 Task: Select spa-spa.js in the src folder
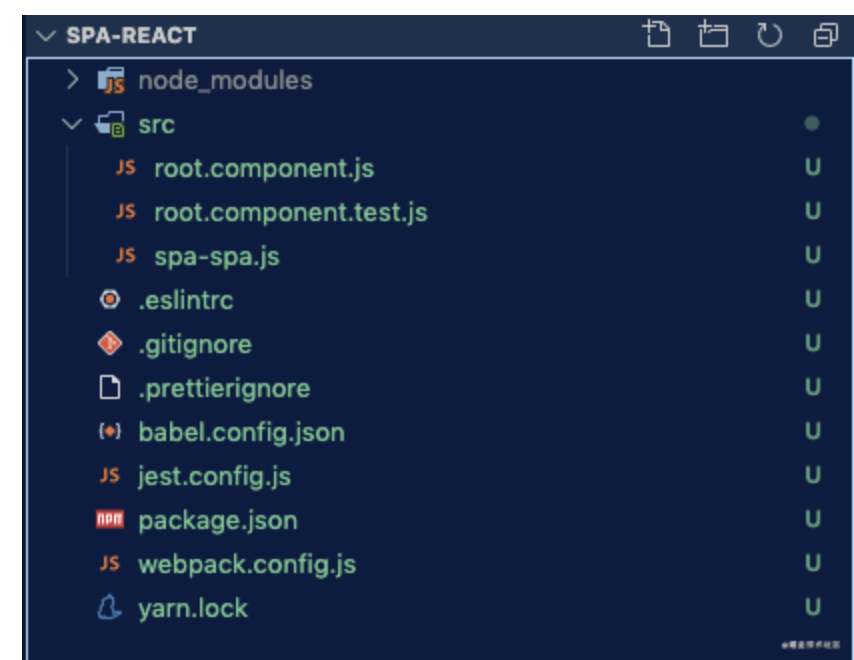pos(216,256)
